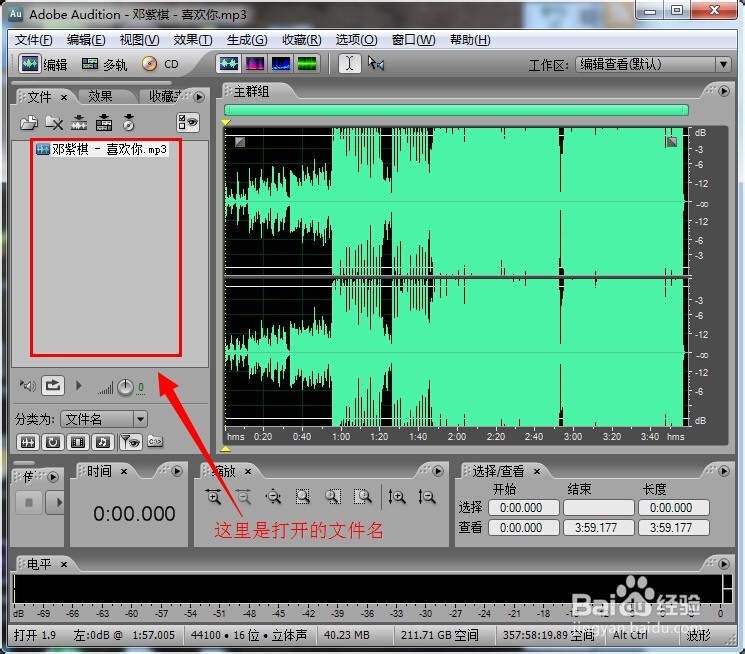
Task: Open the 缩放 panel options arrow
Action: pos(438,471)
